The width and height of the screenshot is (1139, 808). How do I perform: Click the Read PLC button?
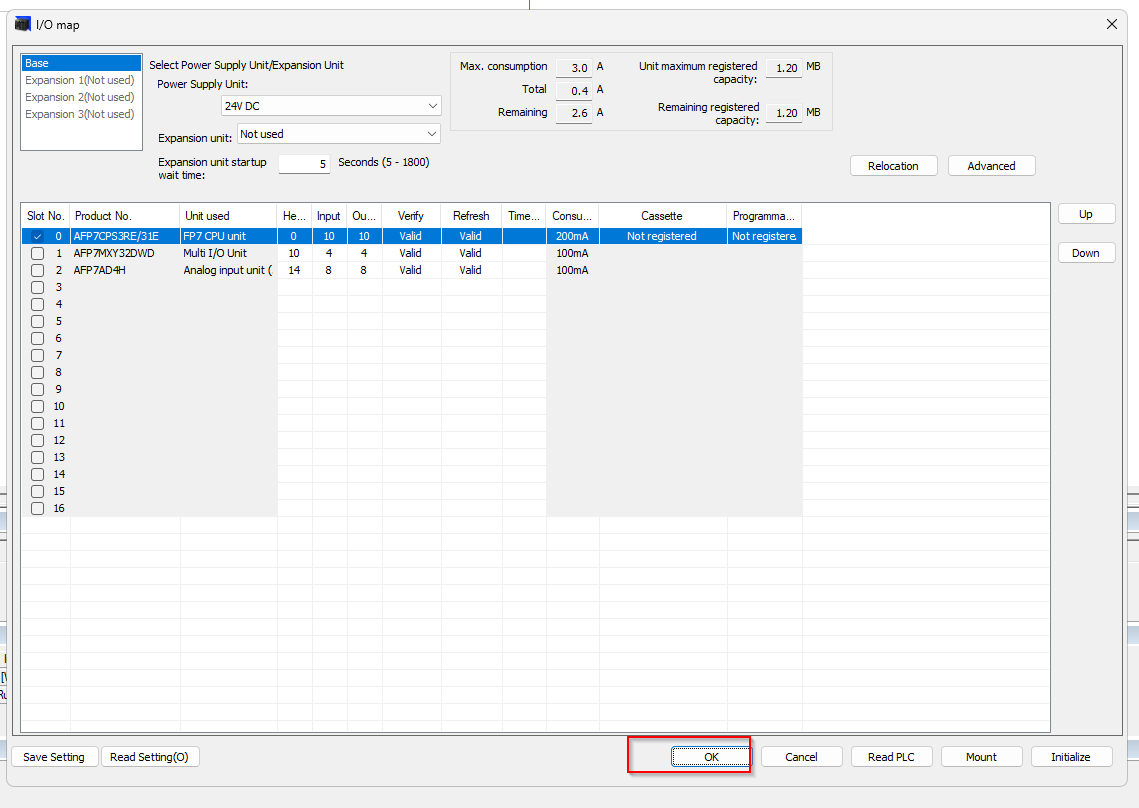(x=891, y=756)
